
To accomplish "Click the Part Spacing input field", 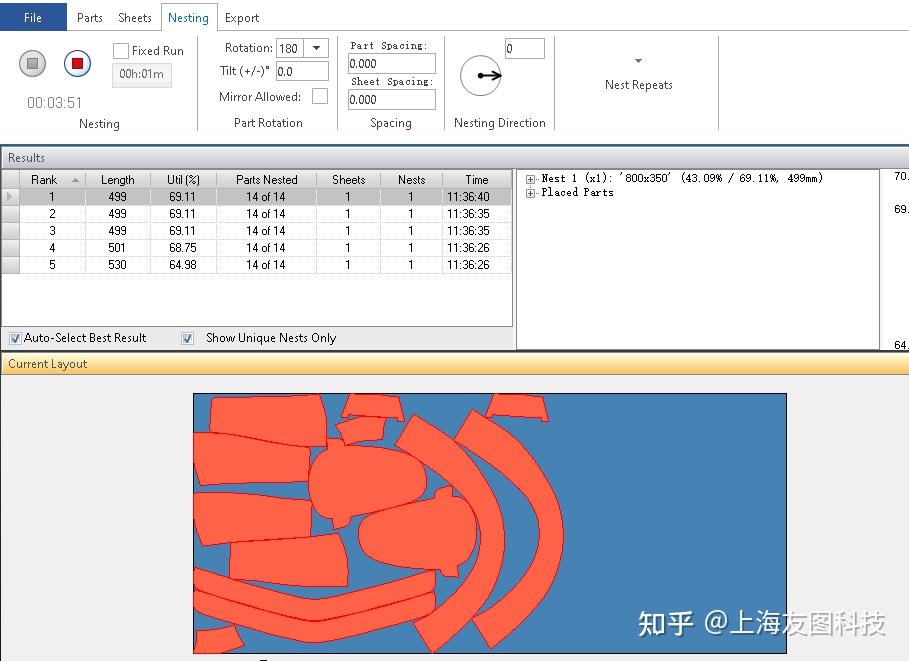I will [x=389, y=62].
